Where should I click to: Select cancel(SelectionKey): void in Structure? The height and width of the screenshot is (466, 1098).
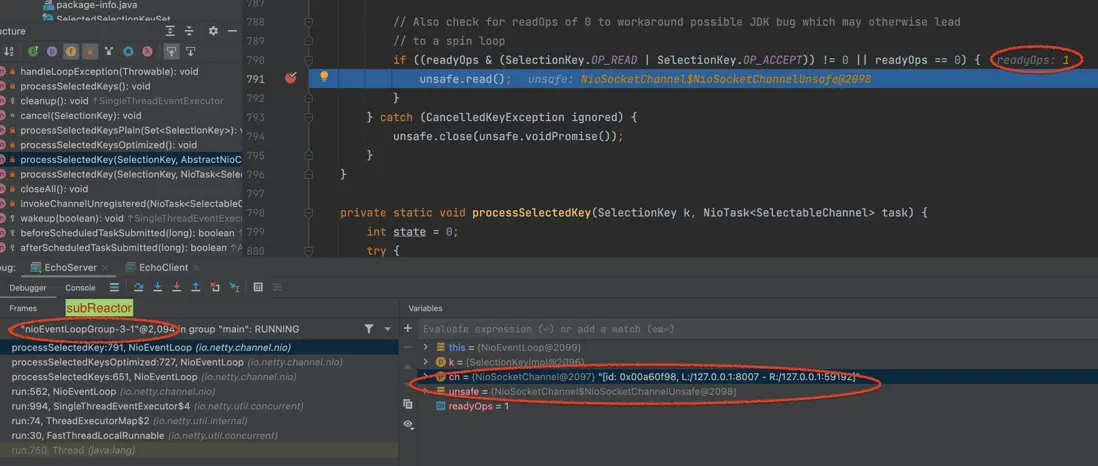coord(81,116)
